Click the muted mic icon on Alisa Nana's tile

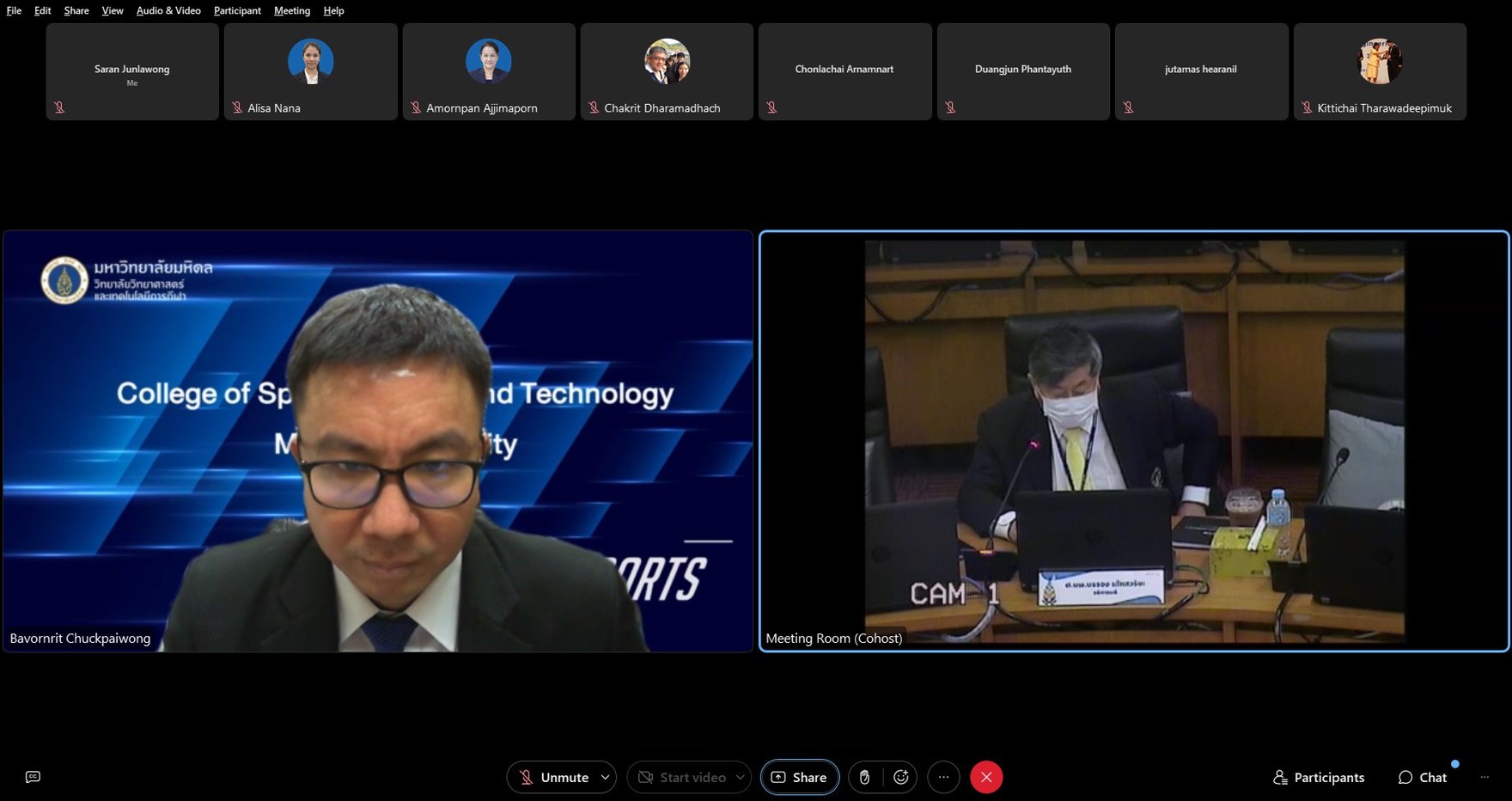(x=237, y=107)
